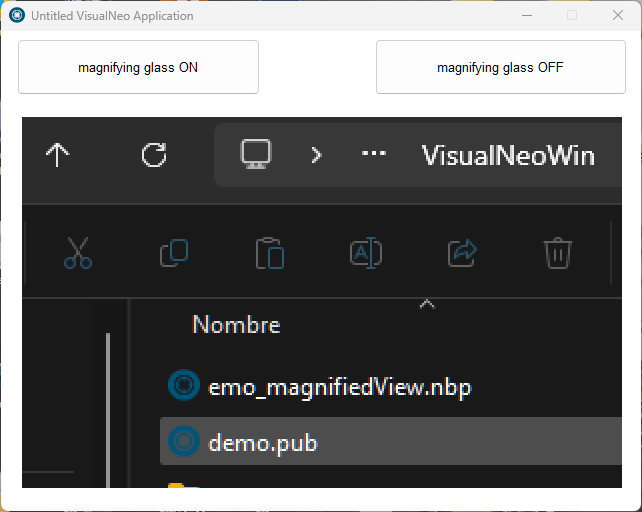Click the Nombre column header
This screenshot has height=512, width=642.
point(236,325)
